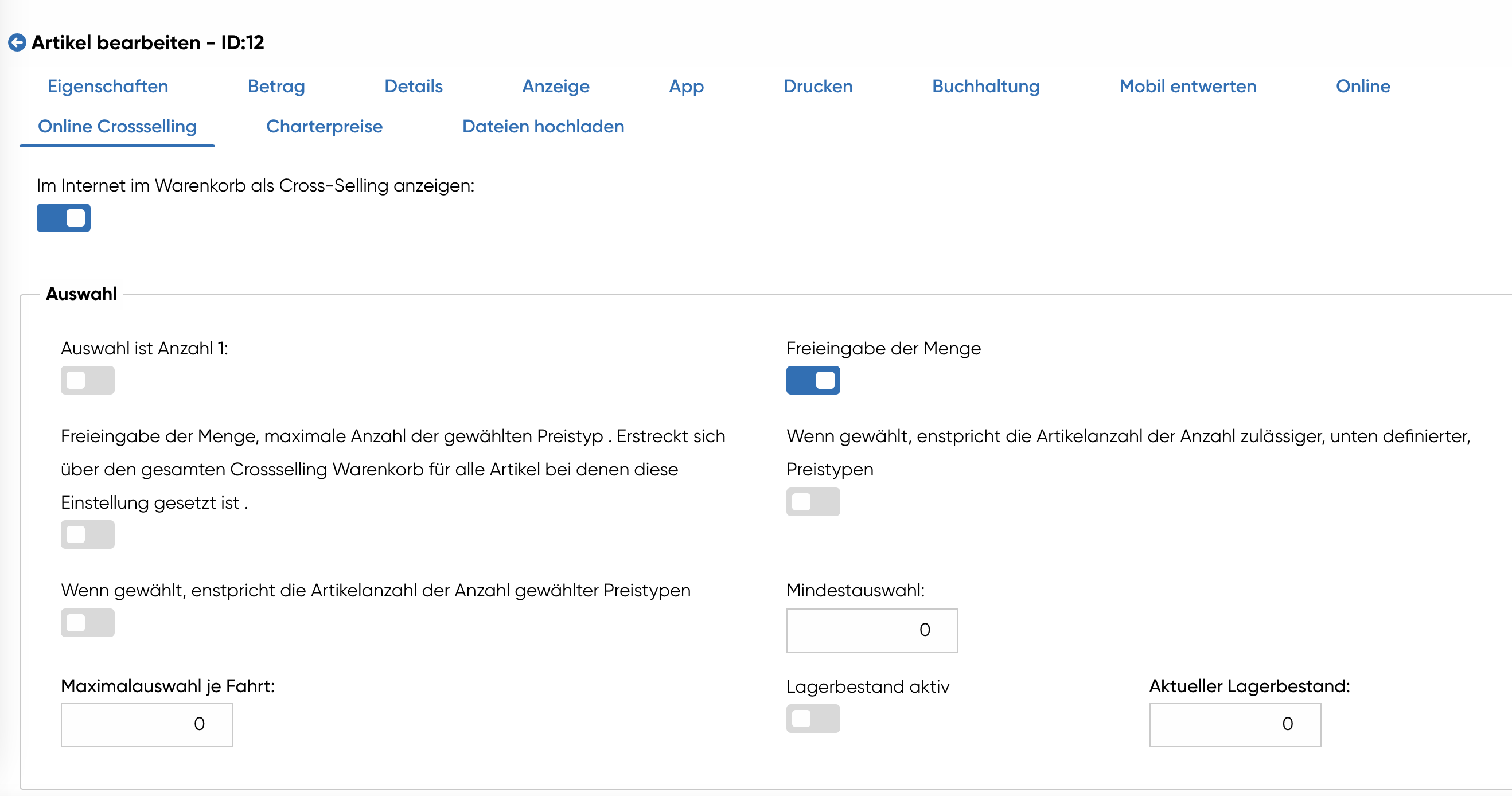Screen dimensions: 1512x796
Task: Click the Auswahl ist Anzahl 1 label
Action: [145, 349]
